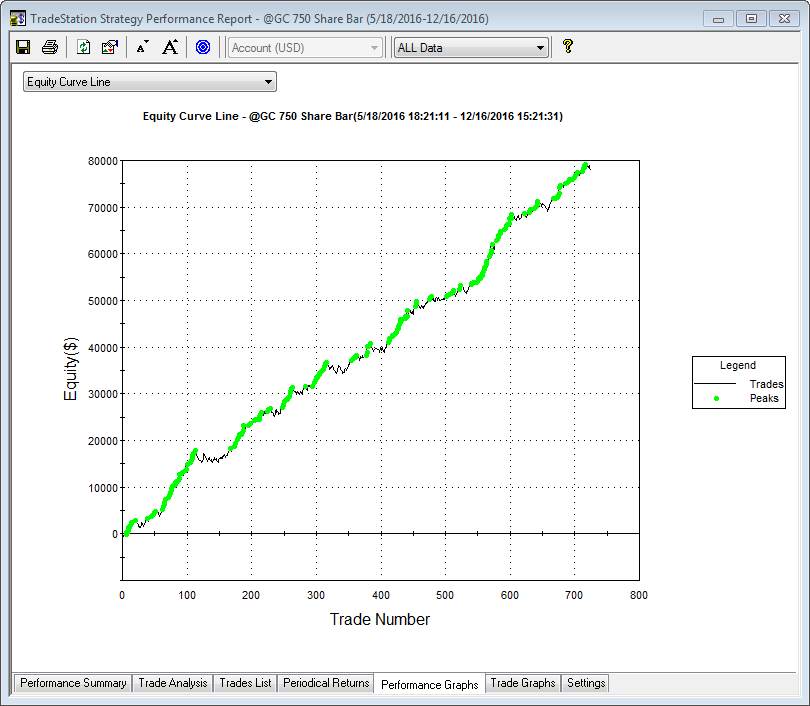This screenshot has width=810, height=706.
Task: Show the Trade Graphs tab
Action: tap(522, 683)
